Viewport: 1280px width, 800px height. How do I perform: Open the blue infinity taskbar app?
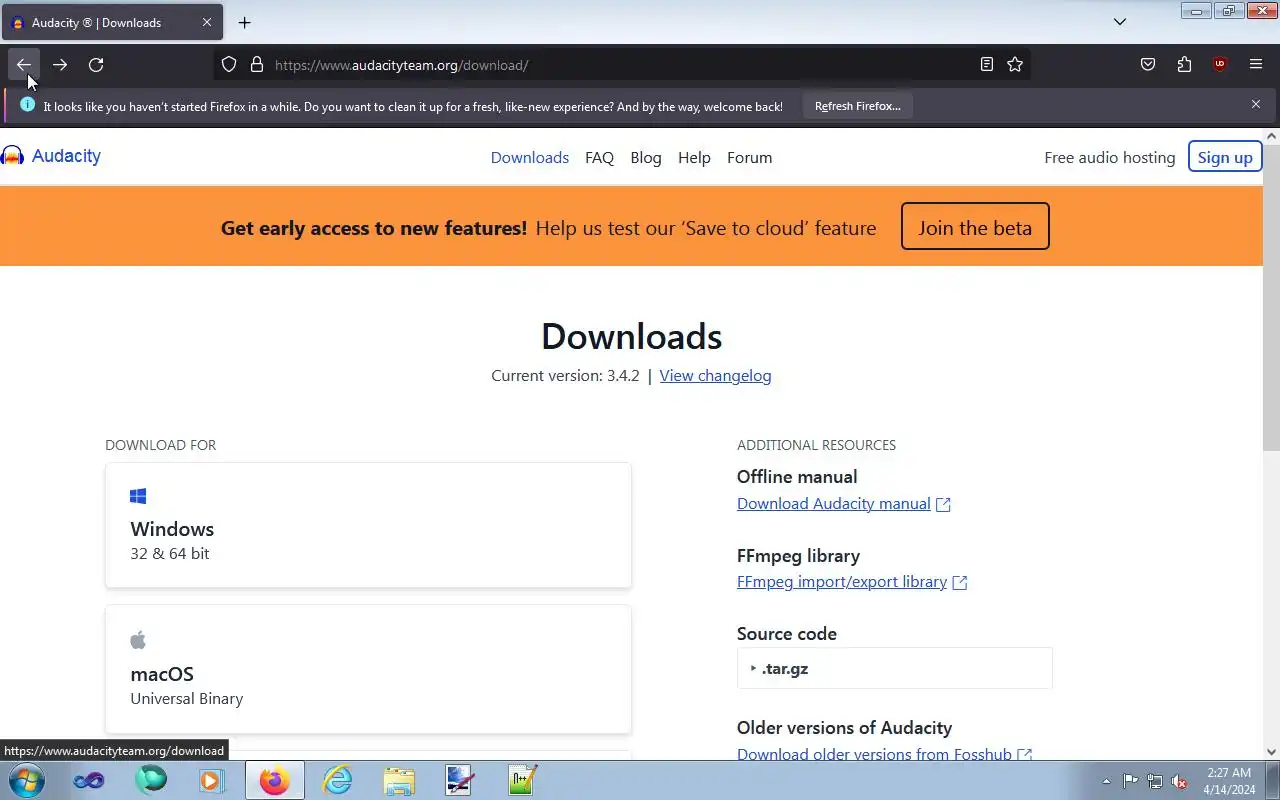click(89, 780)
